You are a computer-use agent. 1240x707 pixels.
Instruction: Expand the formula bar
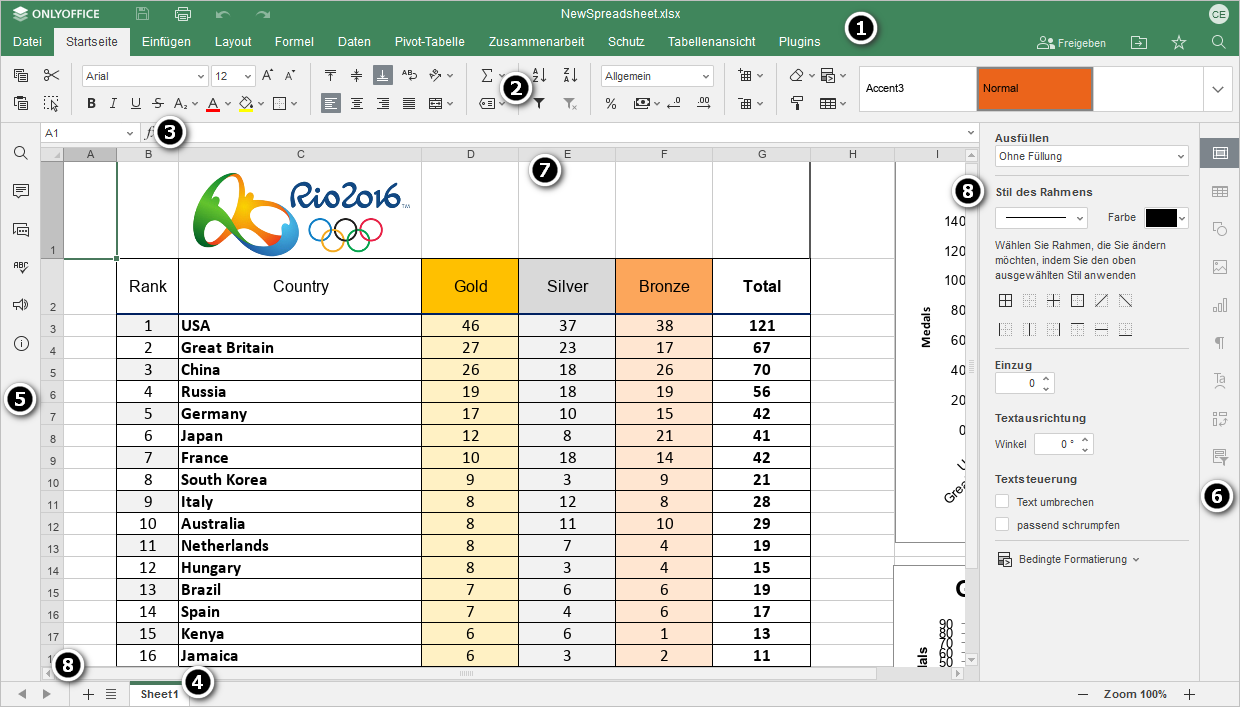pyautogui.click(x=971, y=132)
